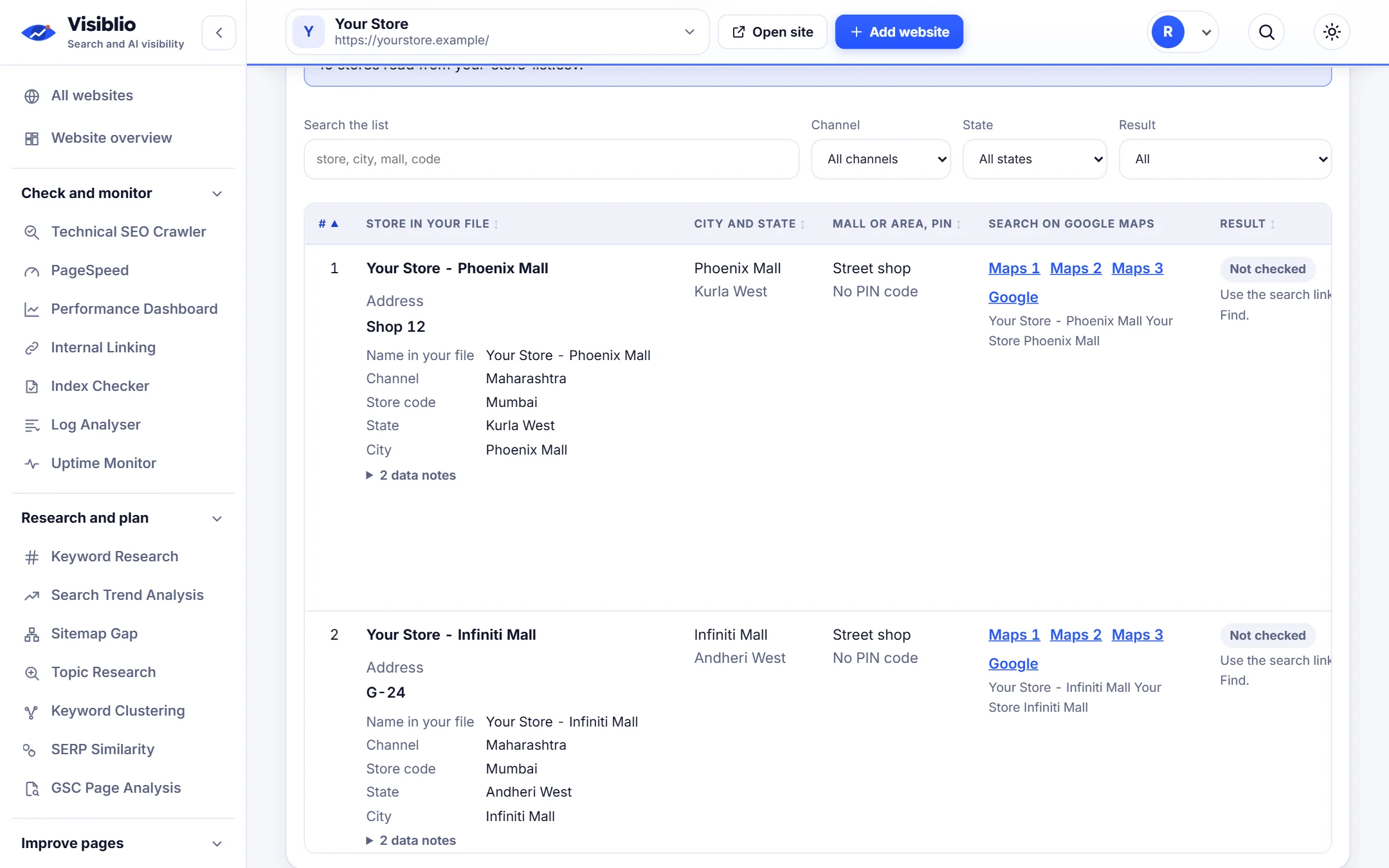
Task: Open the Your Store website selector dropdown
Action: [497, 32]
